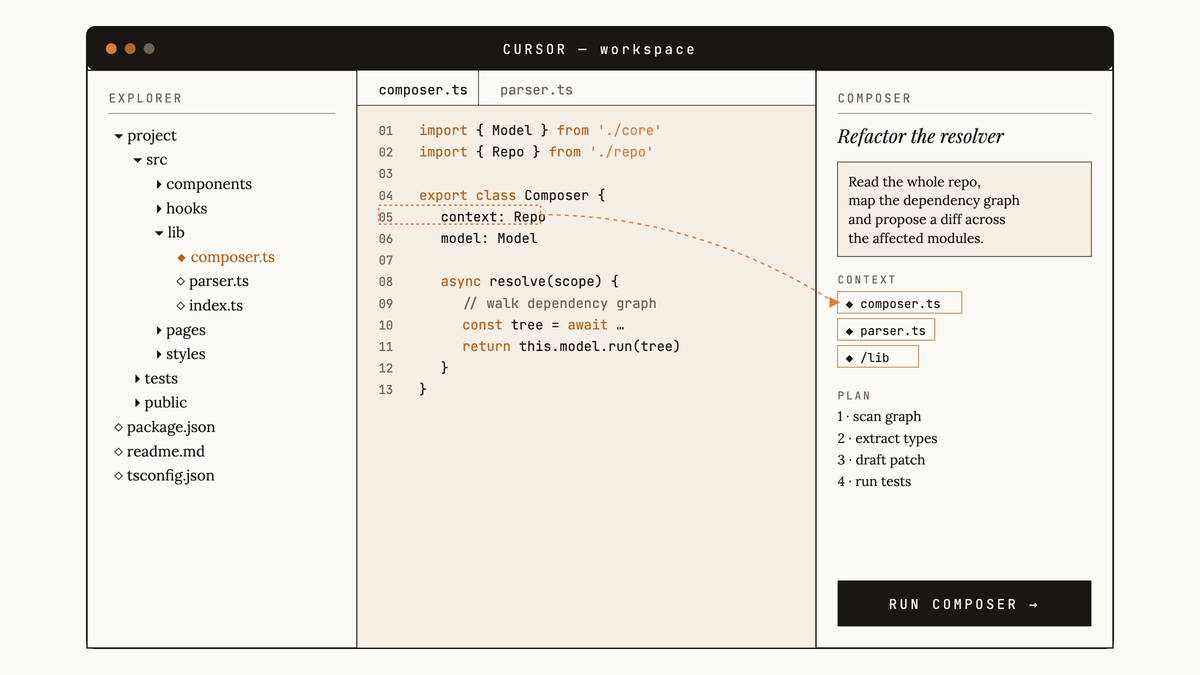Screen dimensions: 1200x675
Task: Click line number 08 in the gutter
Action: (386, 282)
